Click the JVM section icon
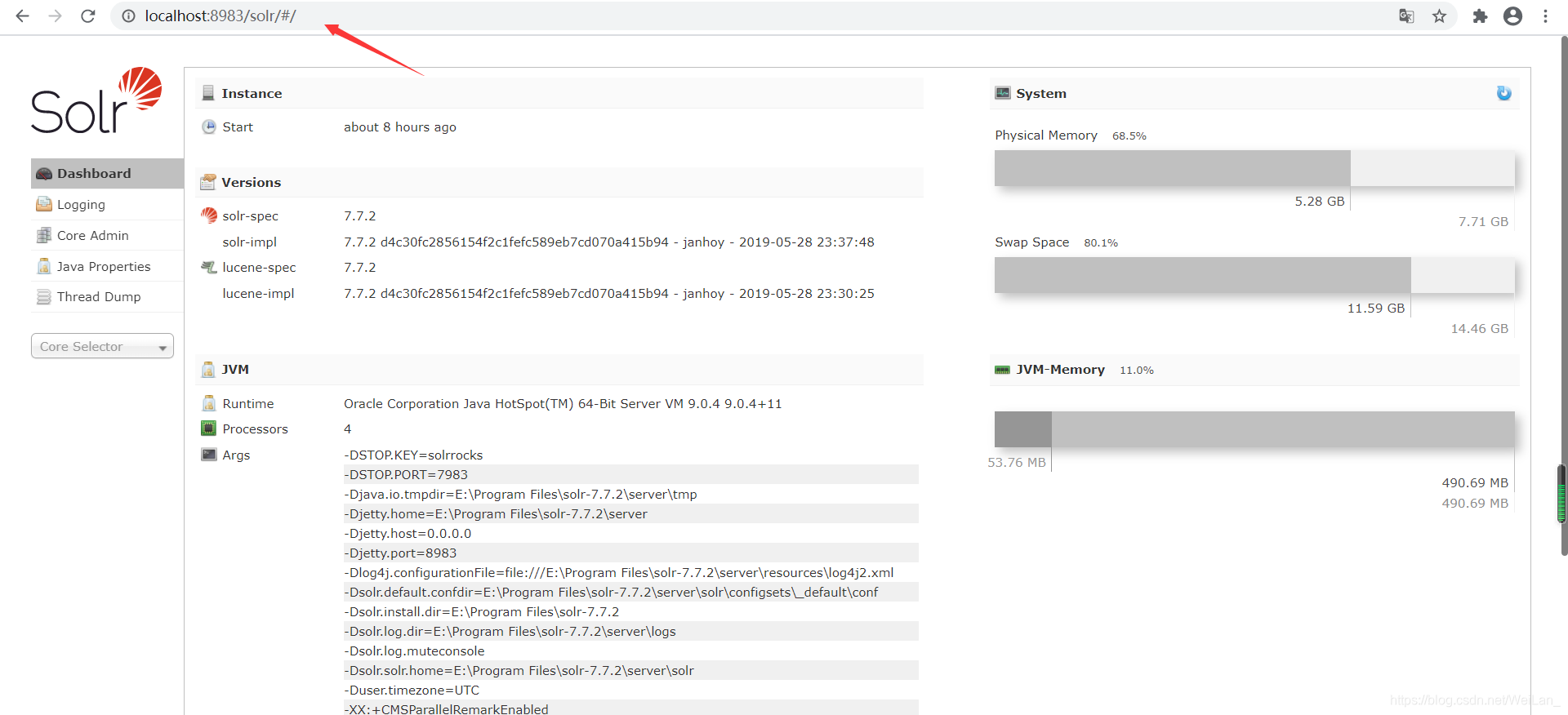 pos(208,369)
